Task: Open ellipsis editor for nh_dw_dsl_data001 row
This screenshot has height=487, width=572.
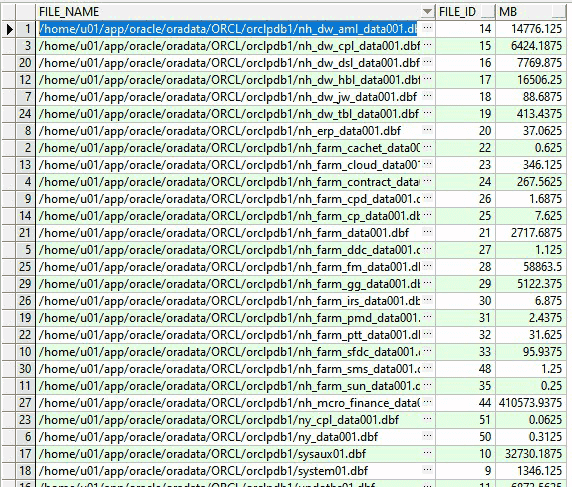Action: point(428,63)
